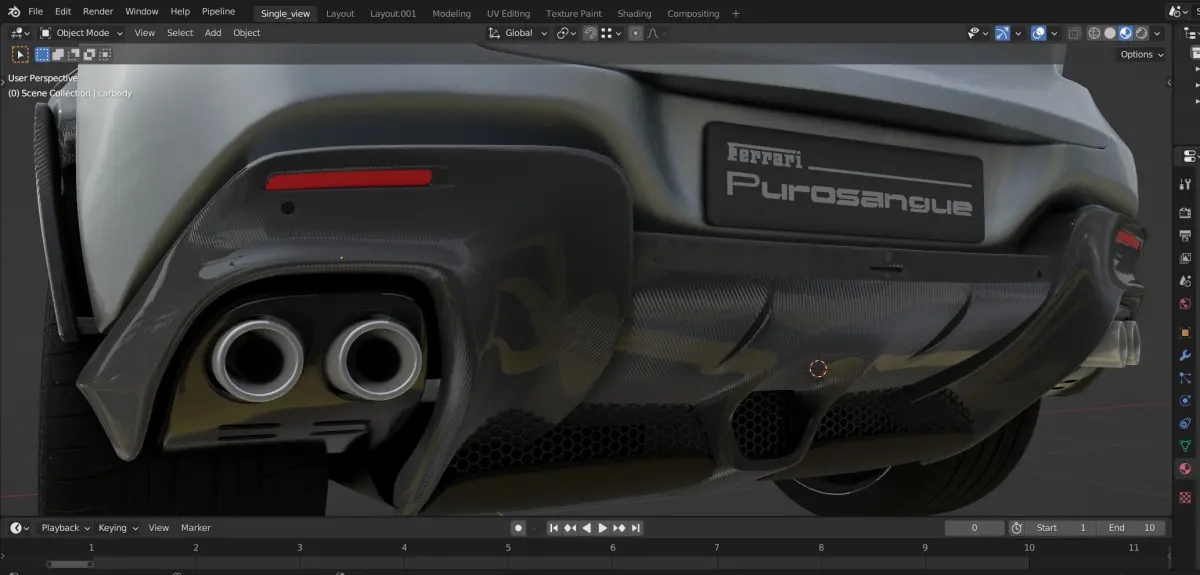This screenshot has height=575, width=1200.
Task: Choose Extend selection mode icon
Action: 58,54
